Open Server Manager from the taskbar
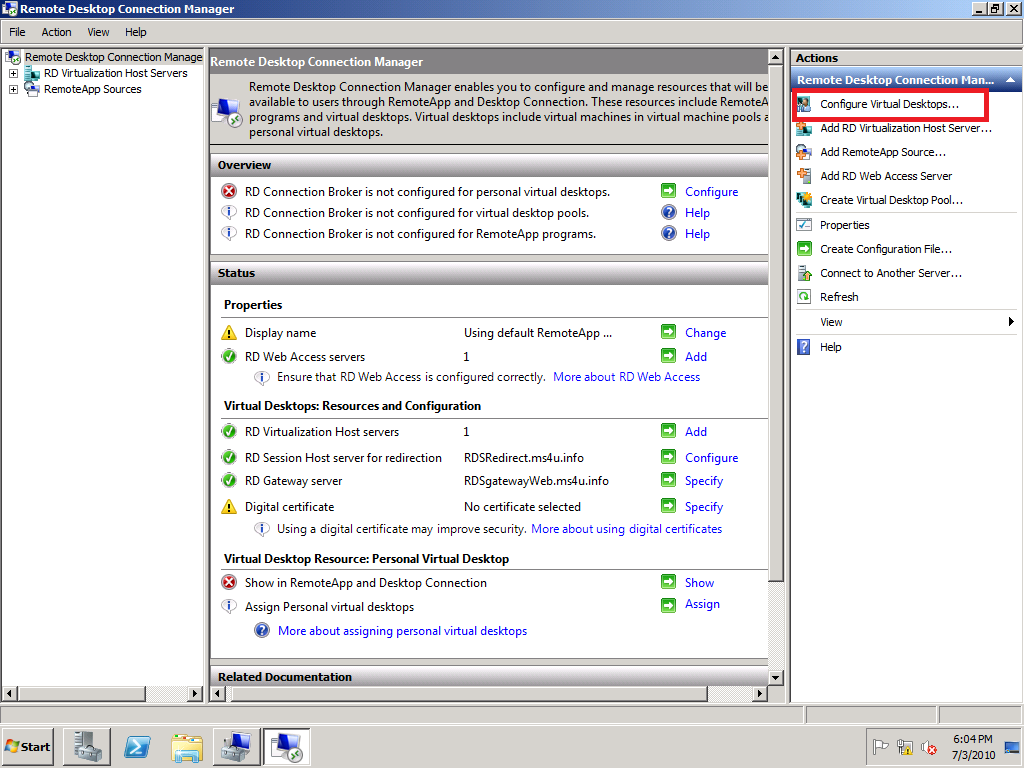The height and width of the screenshot is (768, 1024). tap(87, 746)
